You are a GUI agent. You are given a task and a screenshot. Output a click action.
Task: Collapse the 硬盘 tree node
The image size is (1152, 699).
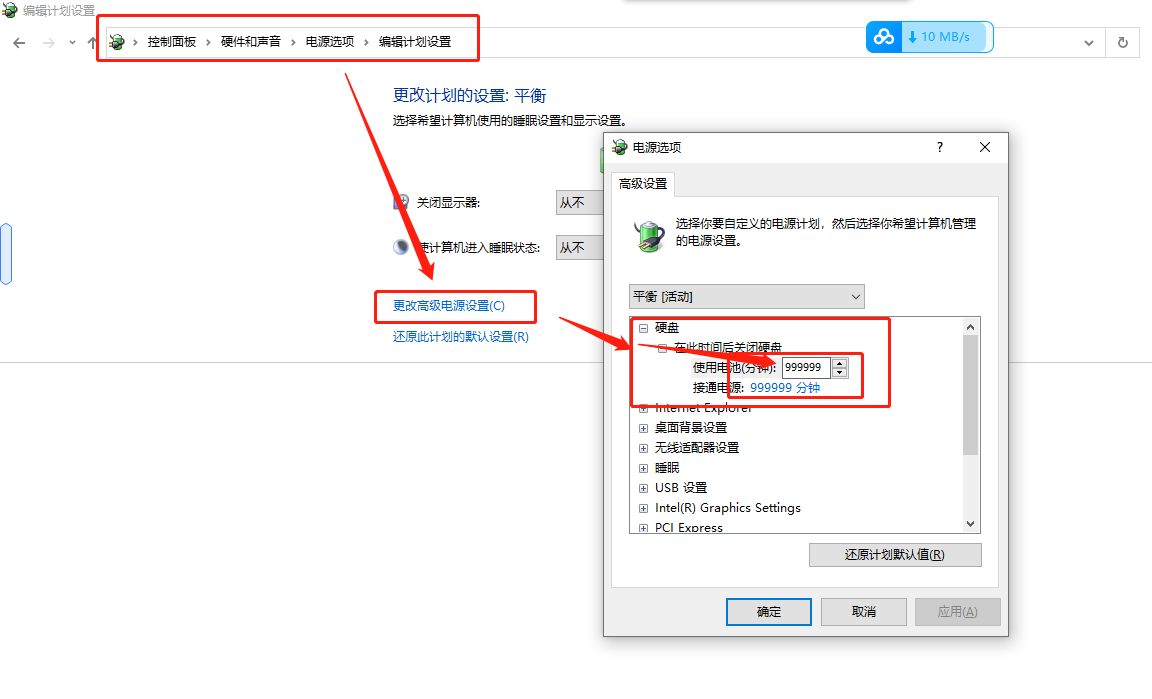(643, 328)
